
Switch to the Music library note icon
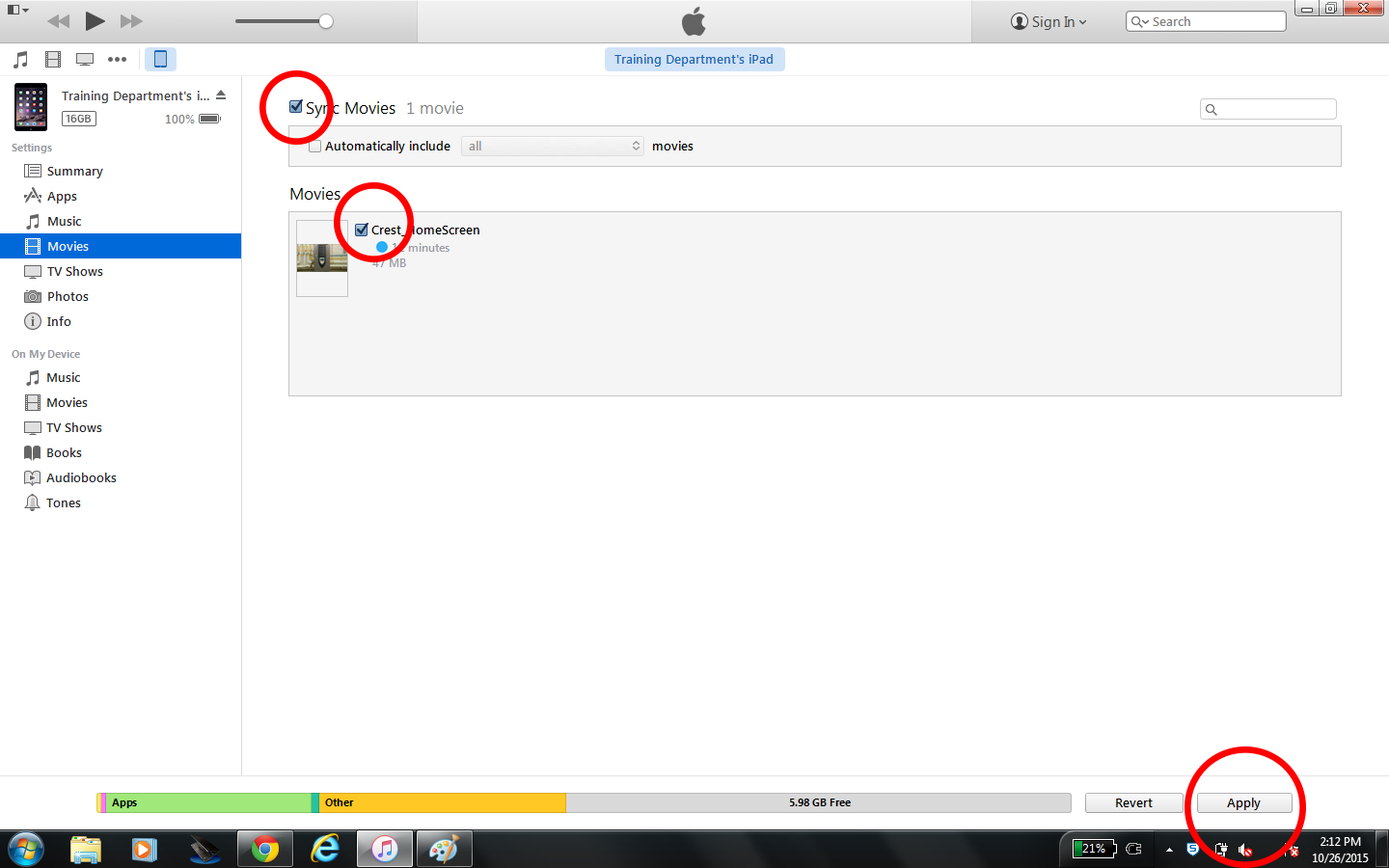click(21, 60)
